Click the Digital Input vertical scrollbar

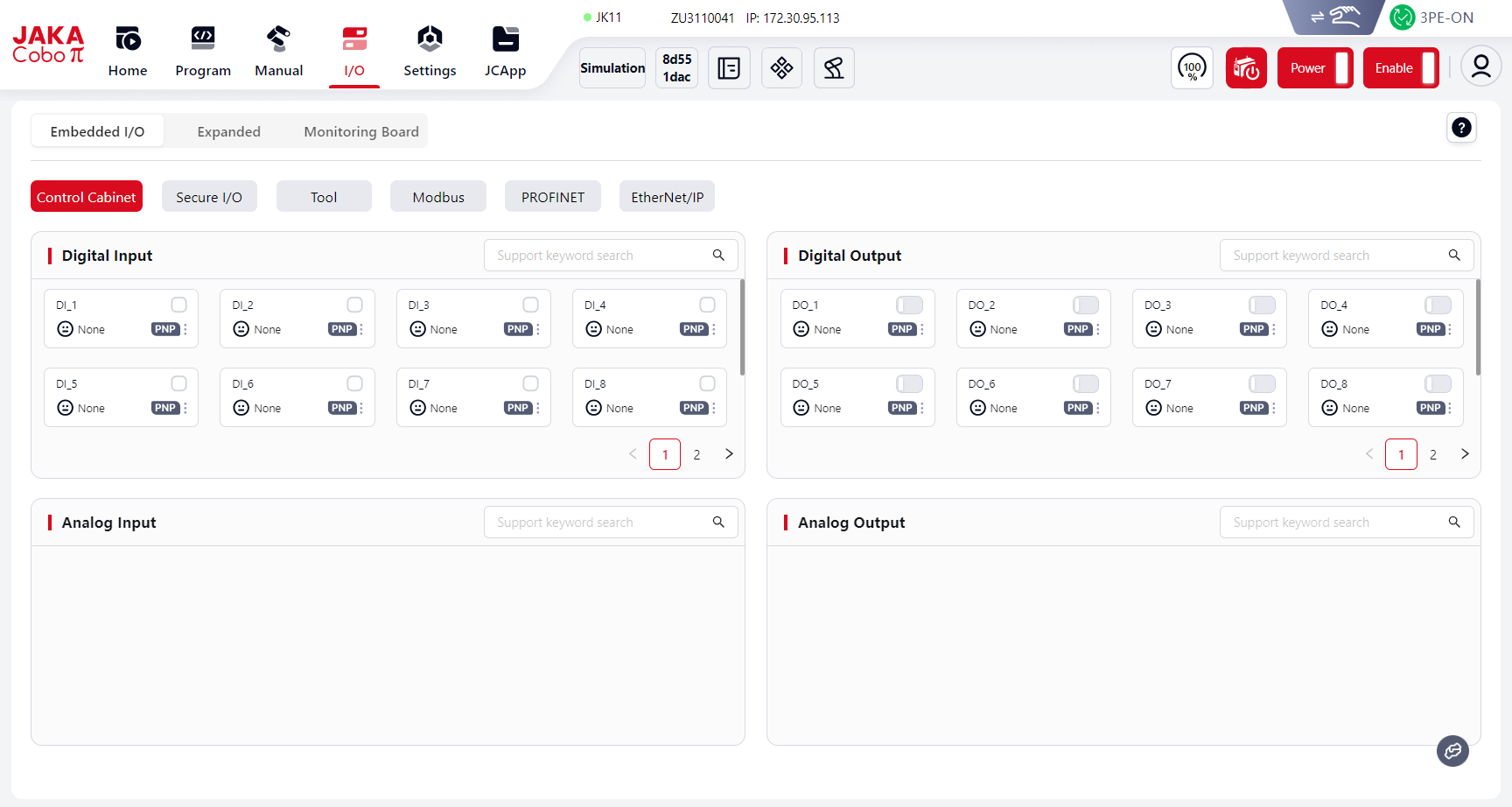click(x=742, y=328)
